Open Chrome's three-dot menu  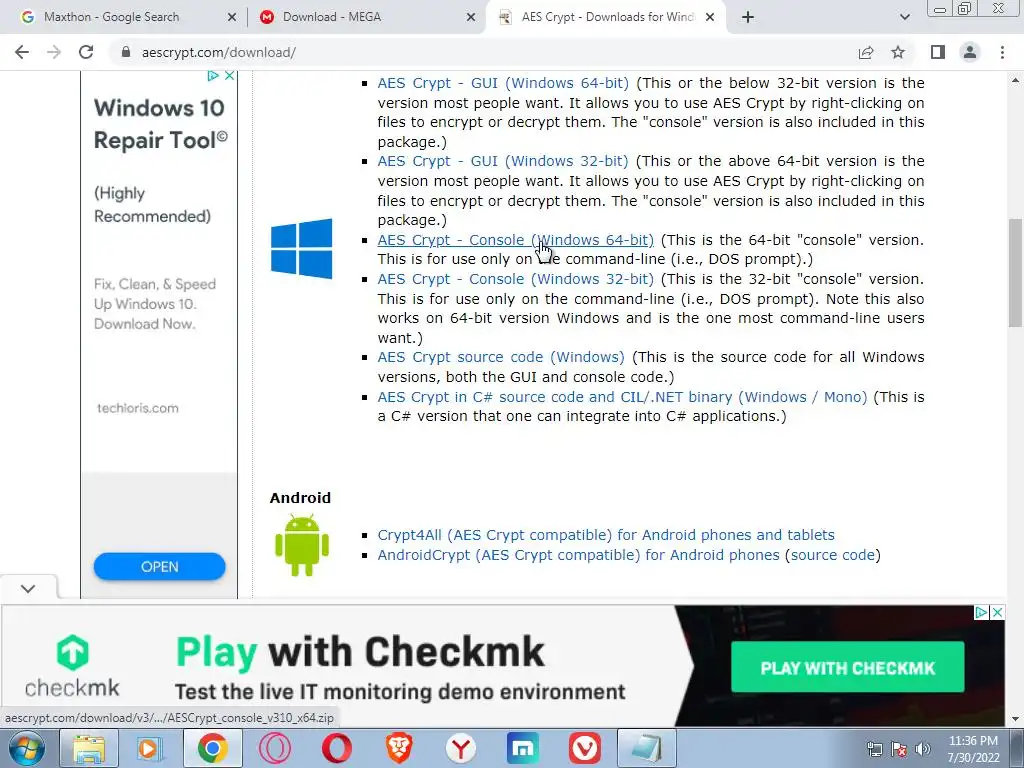[1002, 52]
